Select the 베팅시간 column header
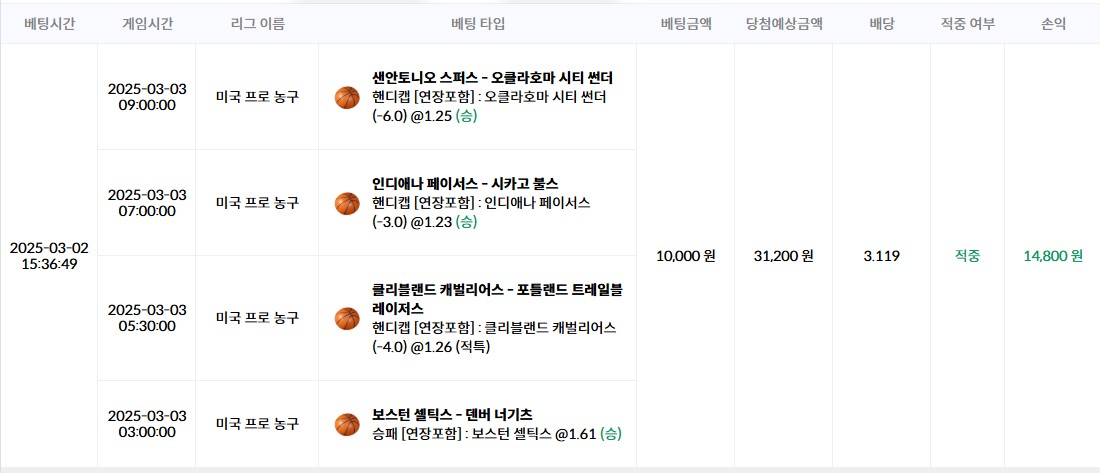This screenshot has width=1100, height=473. pyautogui.click(x=49, y=24)
